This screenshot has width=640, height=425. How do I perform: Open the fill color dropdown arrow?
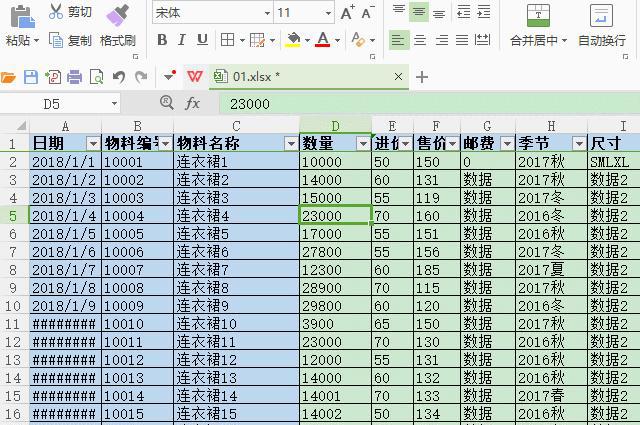click(x=307, y=40)
